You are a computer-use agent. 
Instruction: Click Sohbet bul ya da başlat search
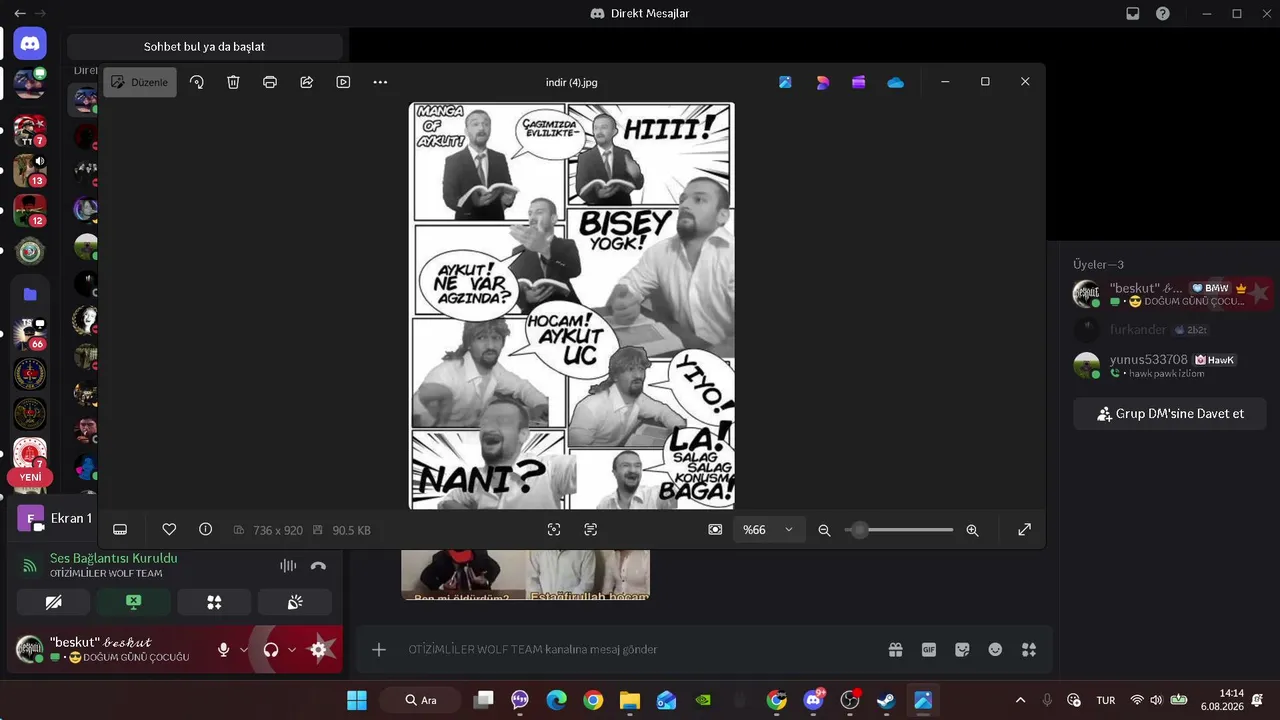tap(204, 46)
